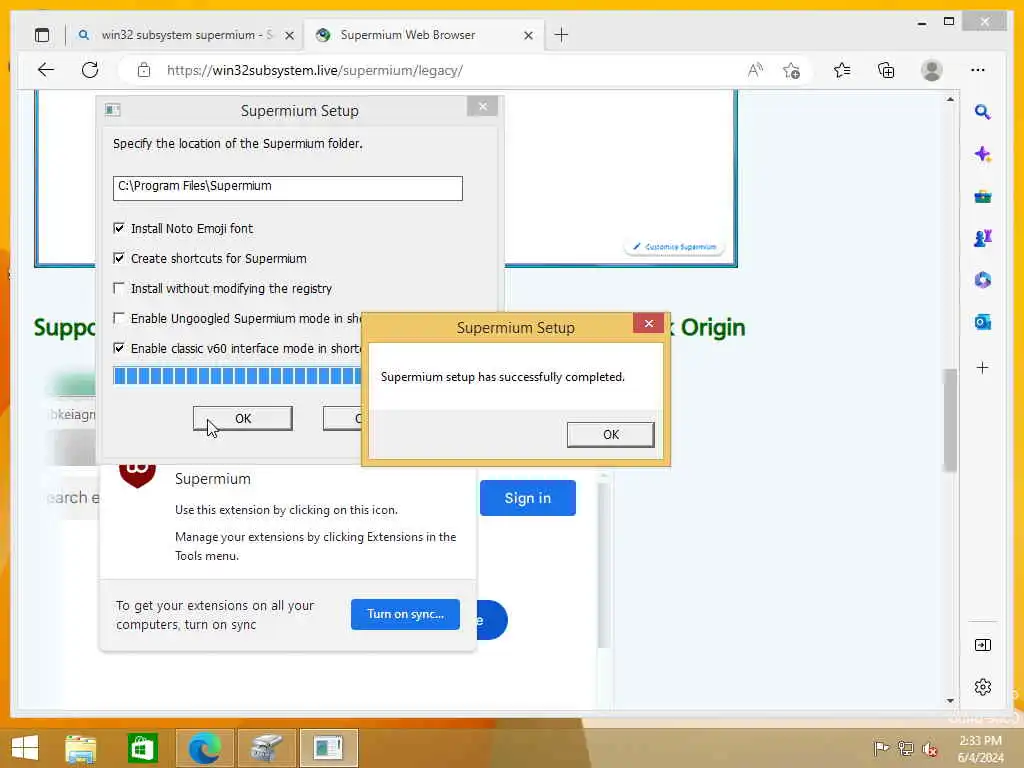
Task: Toggle Install Noto Emoji font checkbox
Action: click(119, 228)
